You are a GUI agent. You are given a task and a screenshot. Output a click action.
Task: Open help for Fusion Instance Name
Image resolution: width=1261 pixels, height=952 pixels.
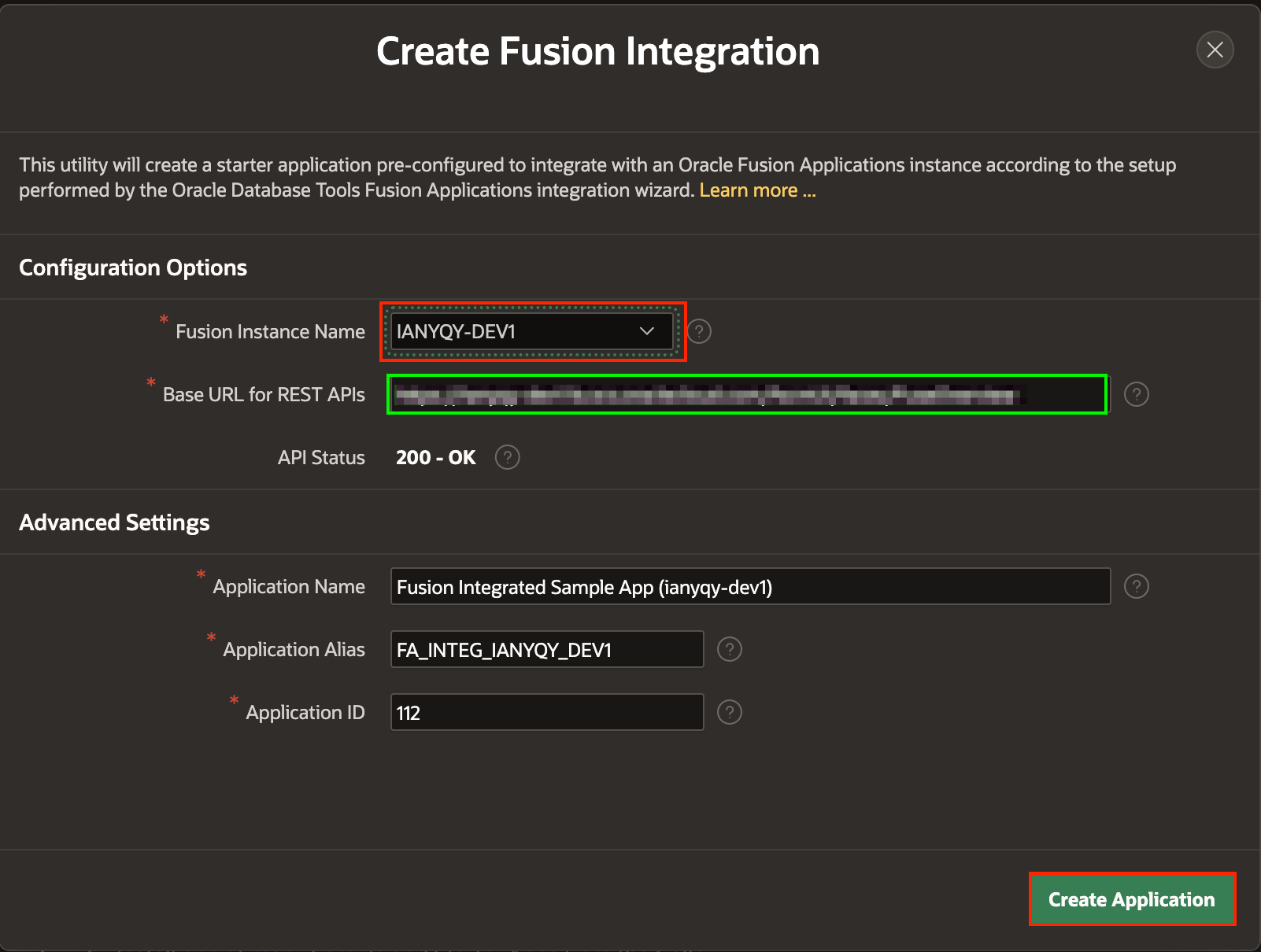coord(699,331)
